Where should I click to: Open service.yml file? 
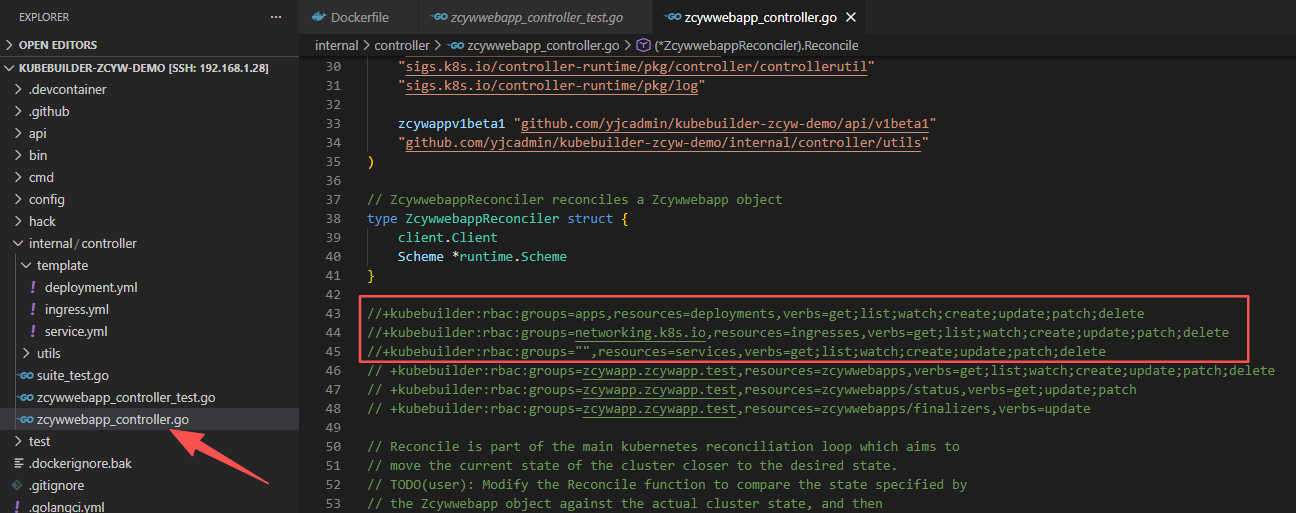(x=76, y=331)
